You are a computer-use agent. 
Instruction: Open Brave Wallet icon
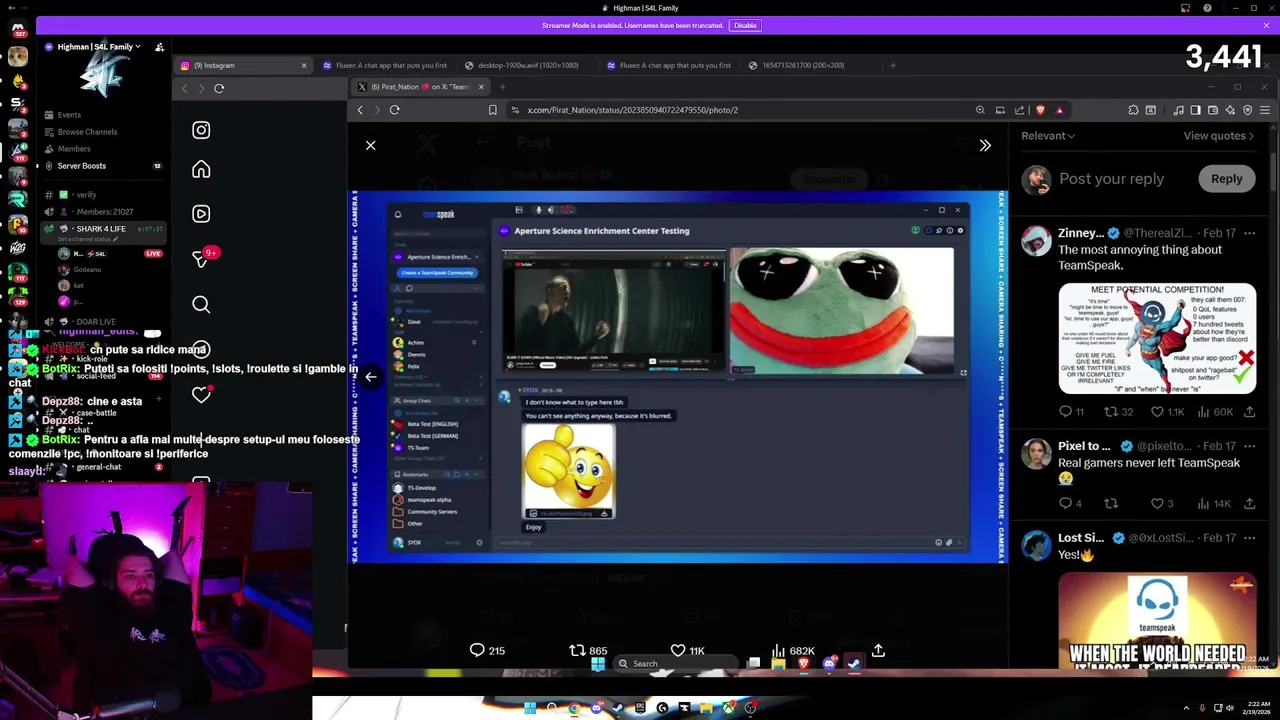pos(1212,110)
